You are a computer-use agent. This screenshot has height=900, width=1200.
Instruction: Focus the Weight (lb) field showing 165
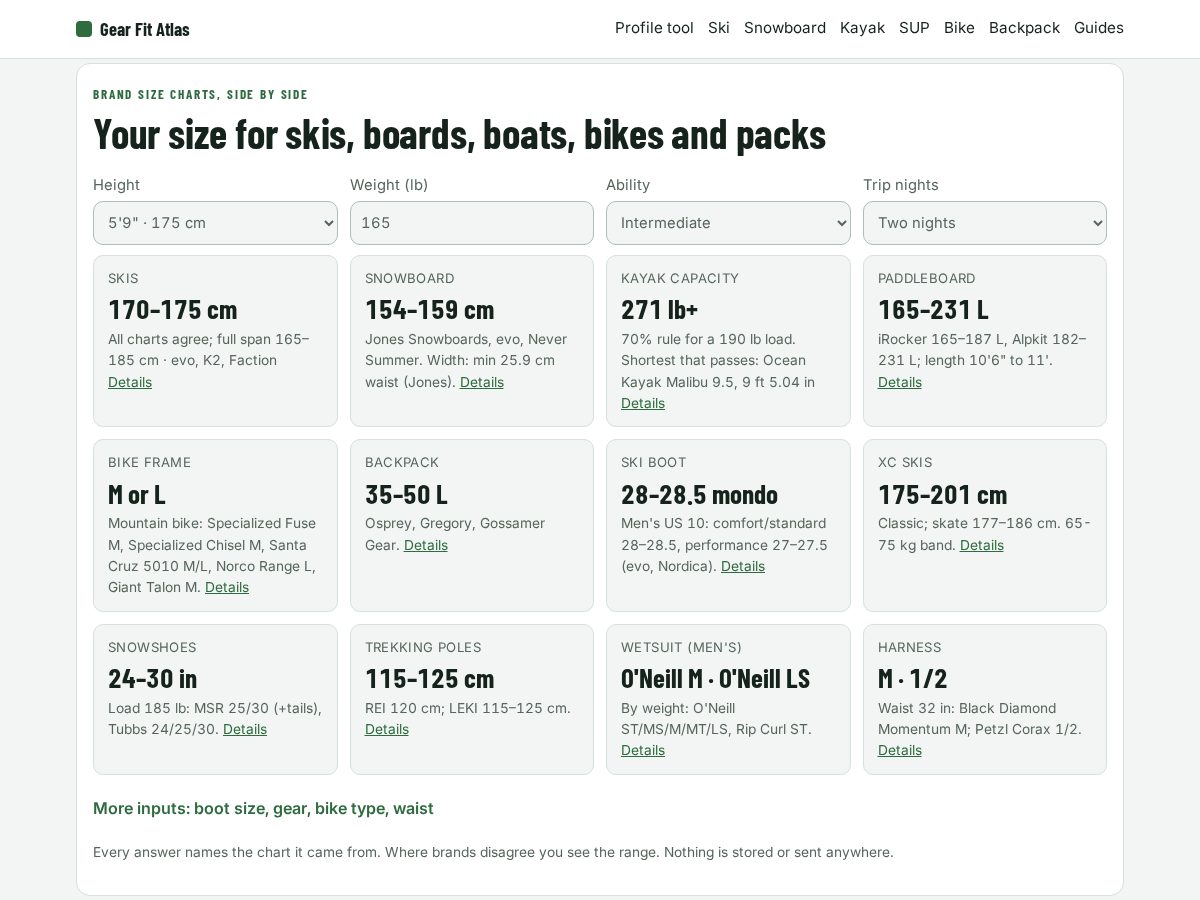(472, 223)
